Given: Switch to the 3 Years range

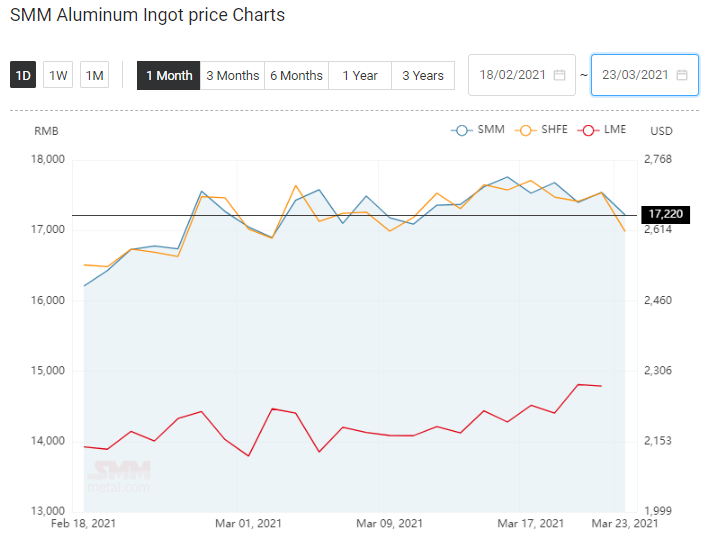Looking at the screenshot, I should pos(423,75).
